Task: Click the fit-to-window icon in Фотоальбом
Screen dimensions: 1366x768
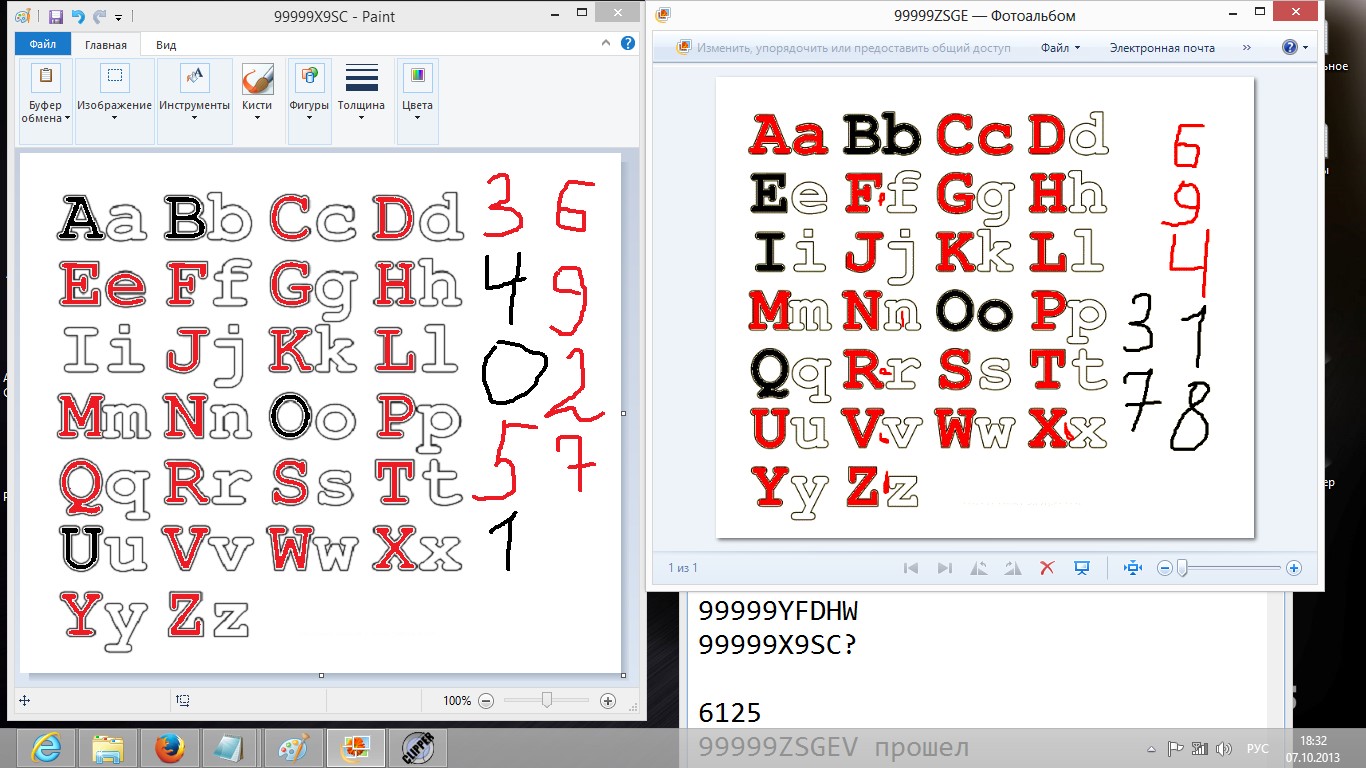Action: 1132,568
